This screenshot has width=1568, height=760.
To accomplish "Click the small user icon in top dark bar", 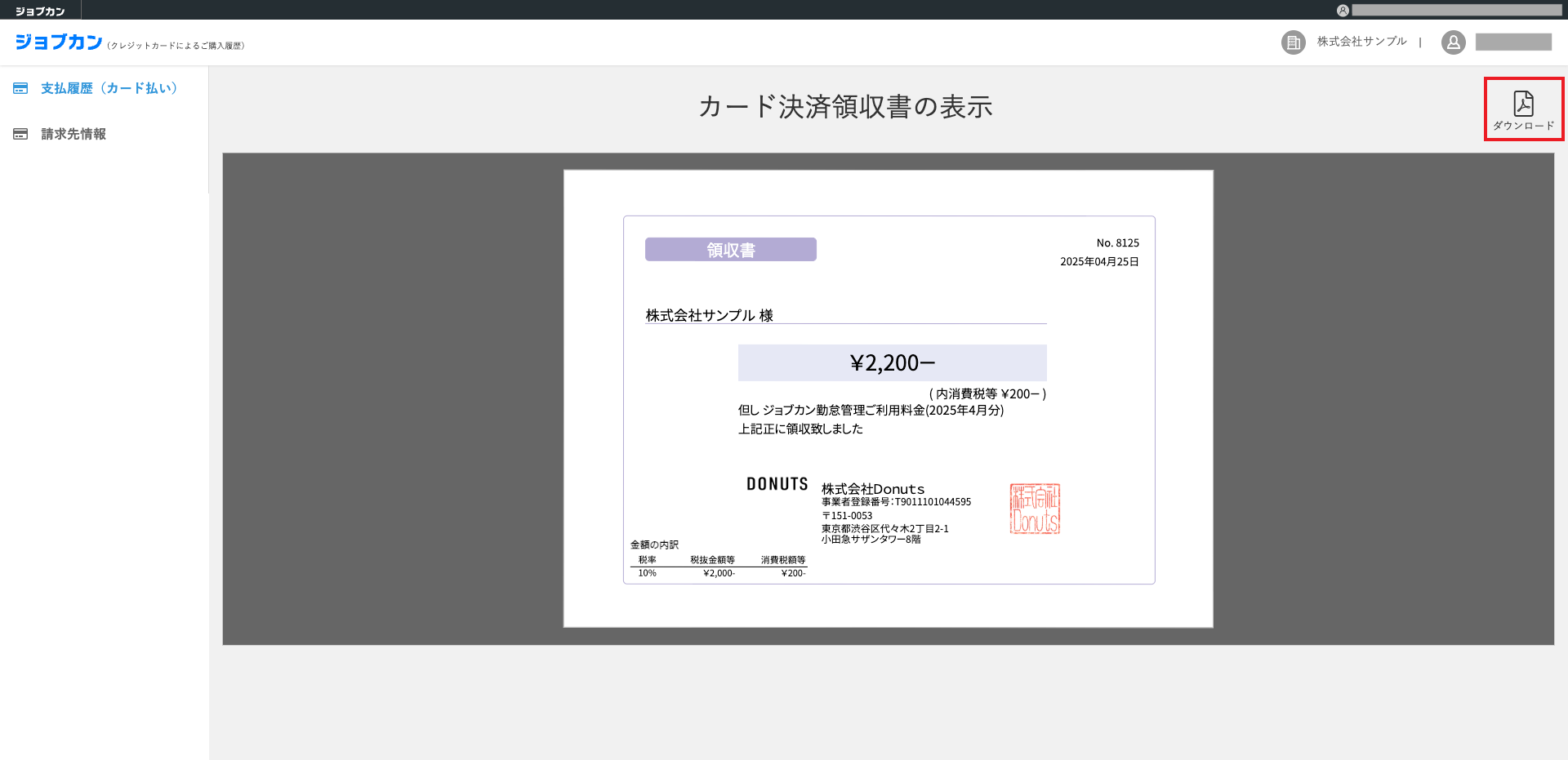I will pos(1343,11).
